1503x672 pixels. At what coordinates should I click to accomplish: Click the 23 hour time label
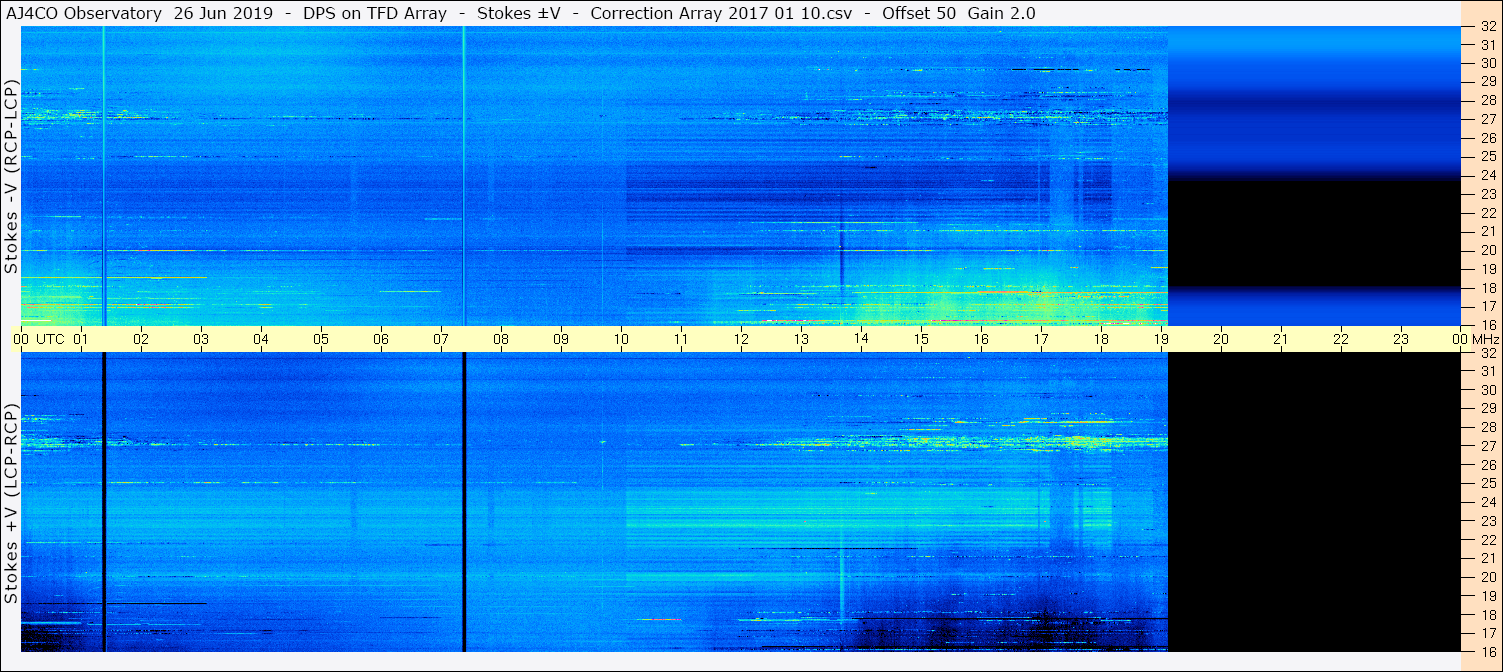click(x=1401, y=339)
